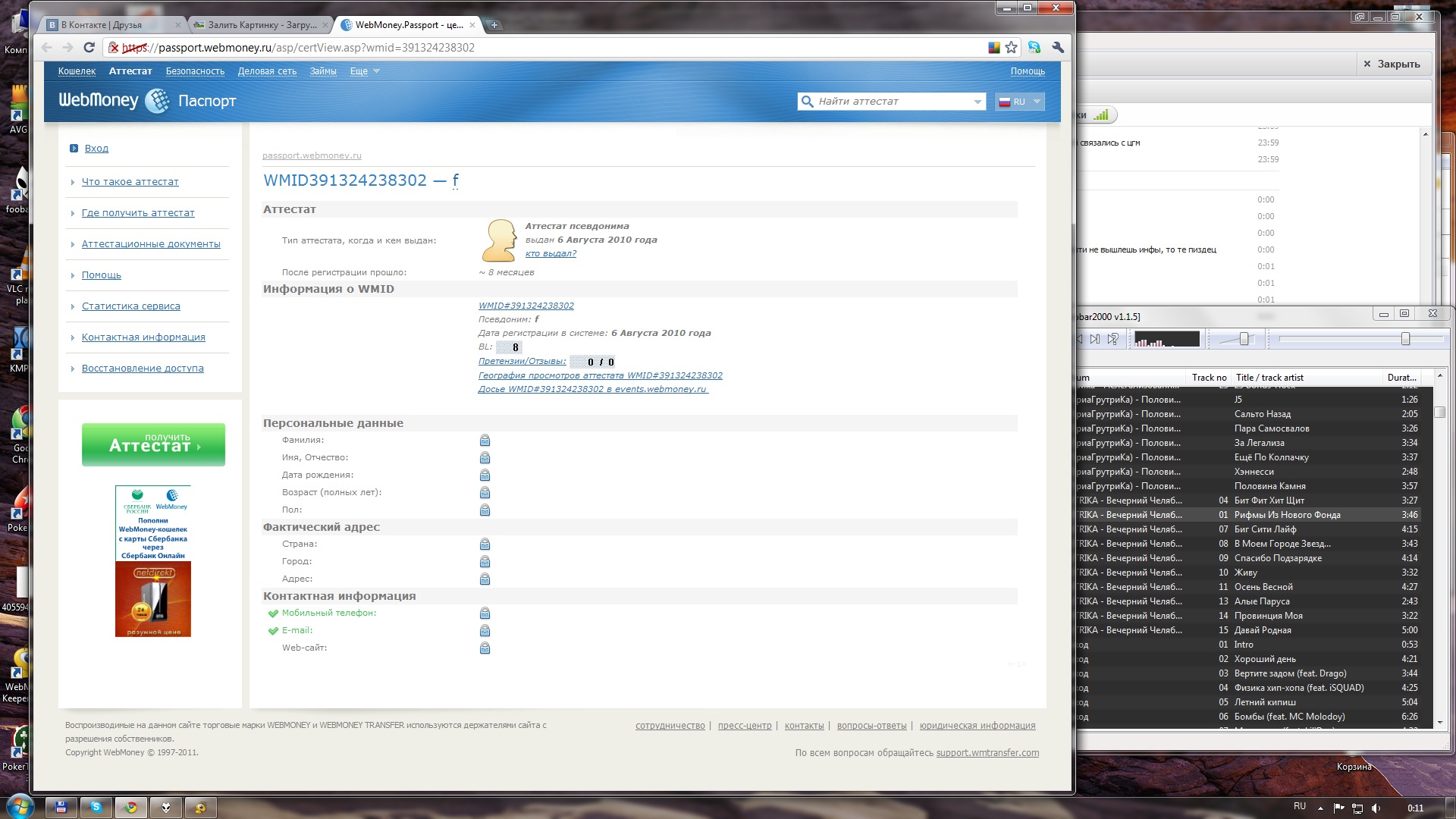Click Skype icon in taskbar

point(96,808)
